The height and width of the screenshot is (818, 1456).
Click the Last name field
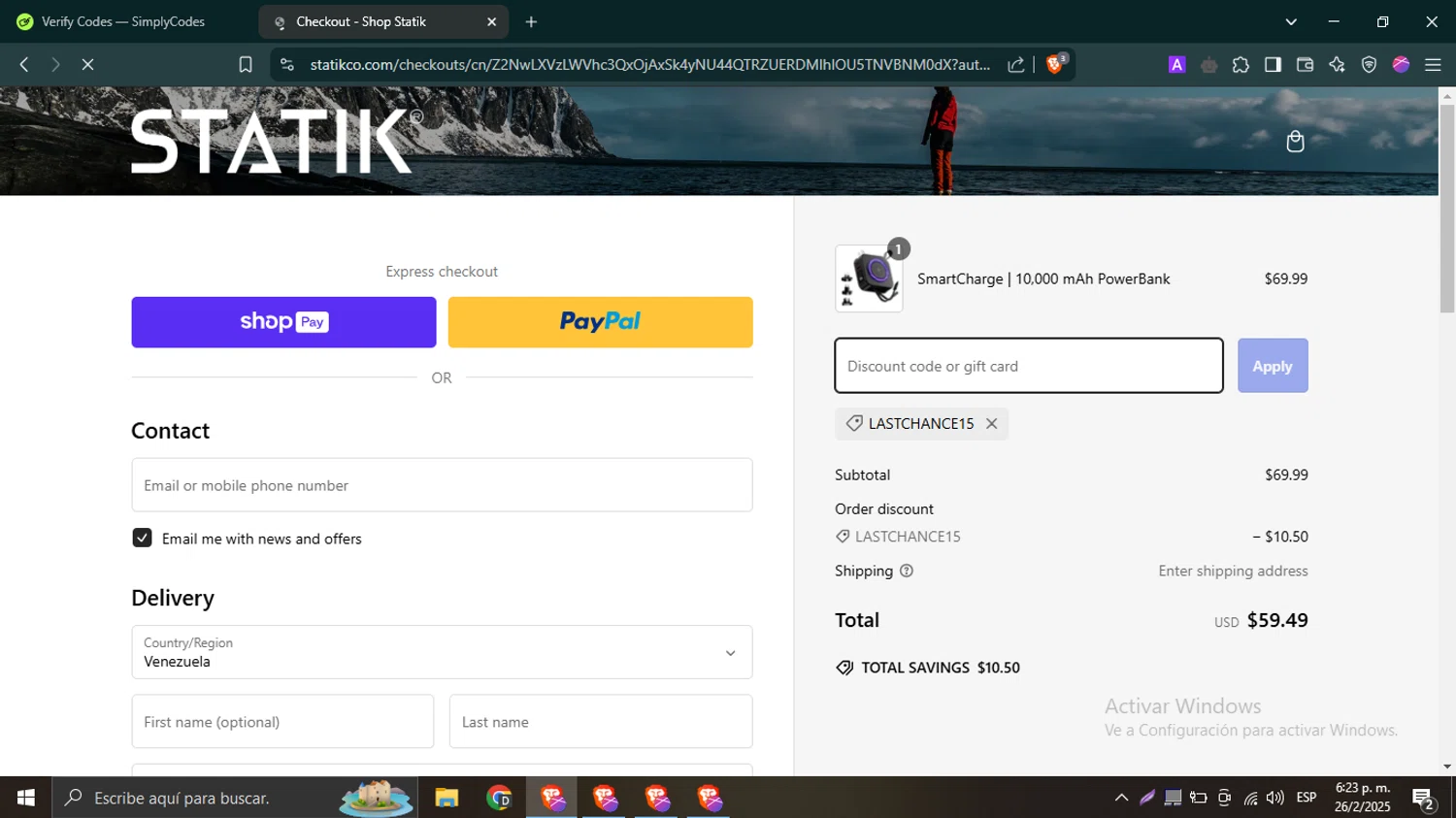click(x=601, y=721)
